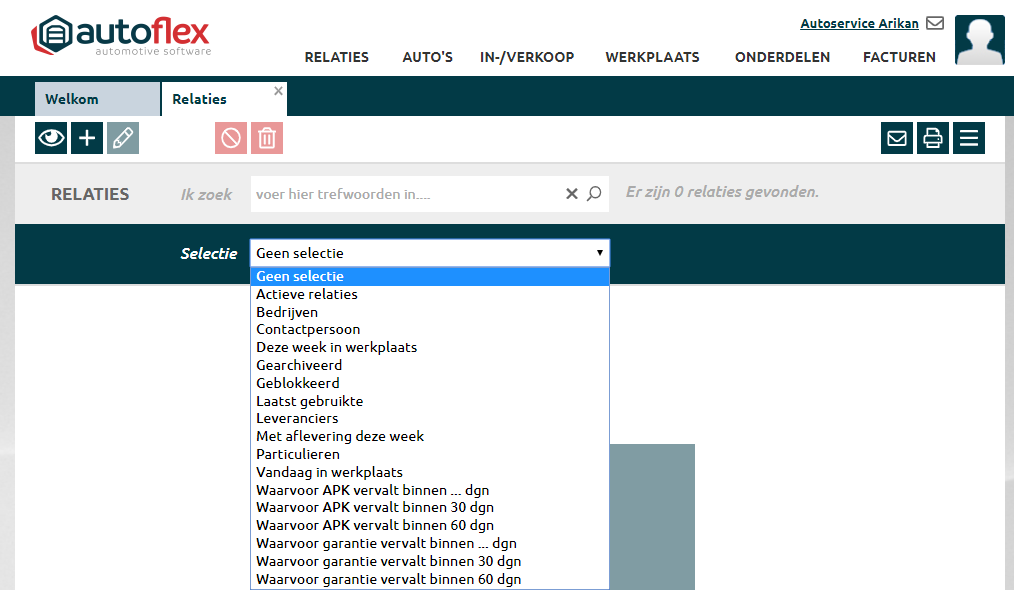Click the trash delete icon

[267, 138]
